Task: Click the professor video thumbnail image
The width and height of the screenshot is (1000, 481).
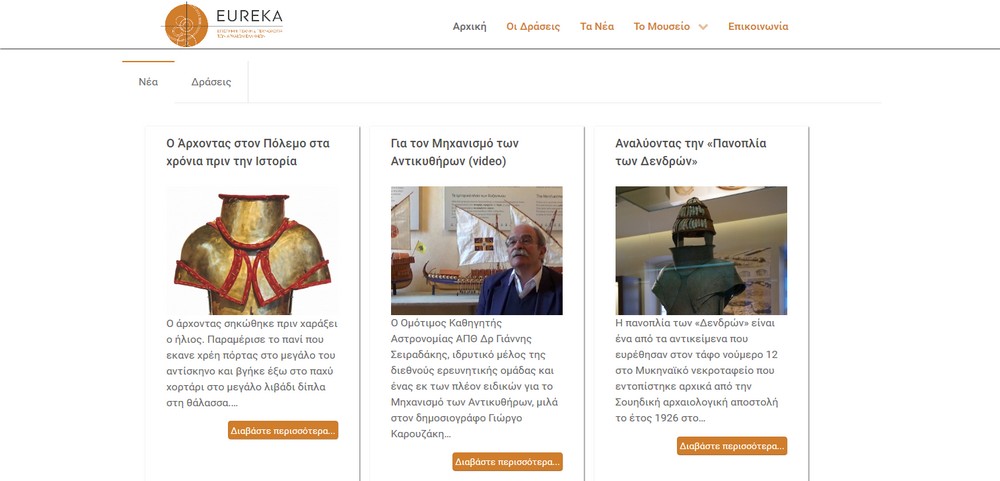Action: [476, 251]
